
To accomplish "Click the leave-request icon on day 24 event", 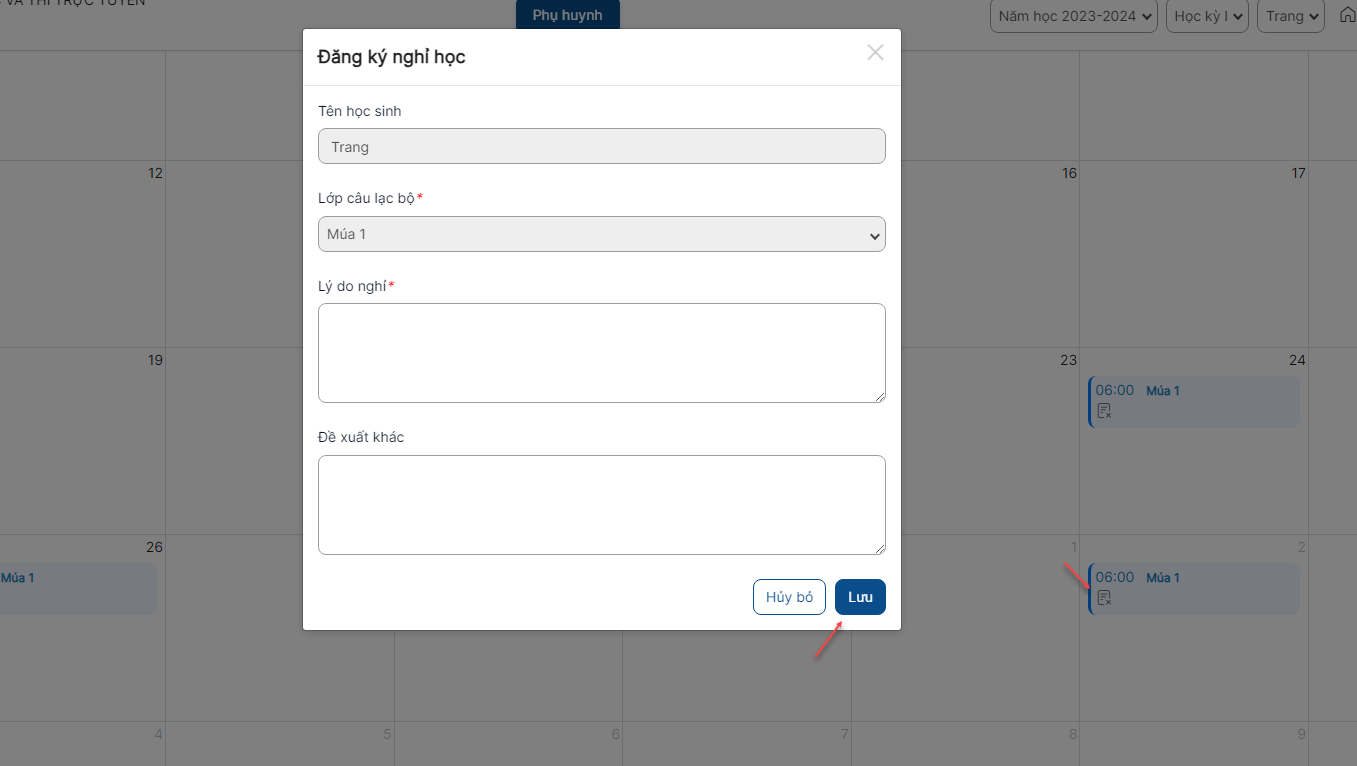I will tap(1104, 411).
